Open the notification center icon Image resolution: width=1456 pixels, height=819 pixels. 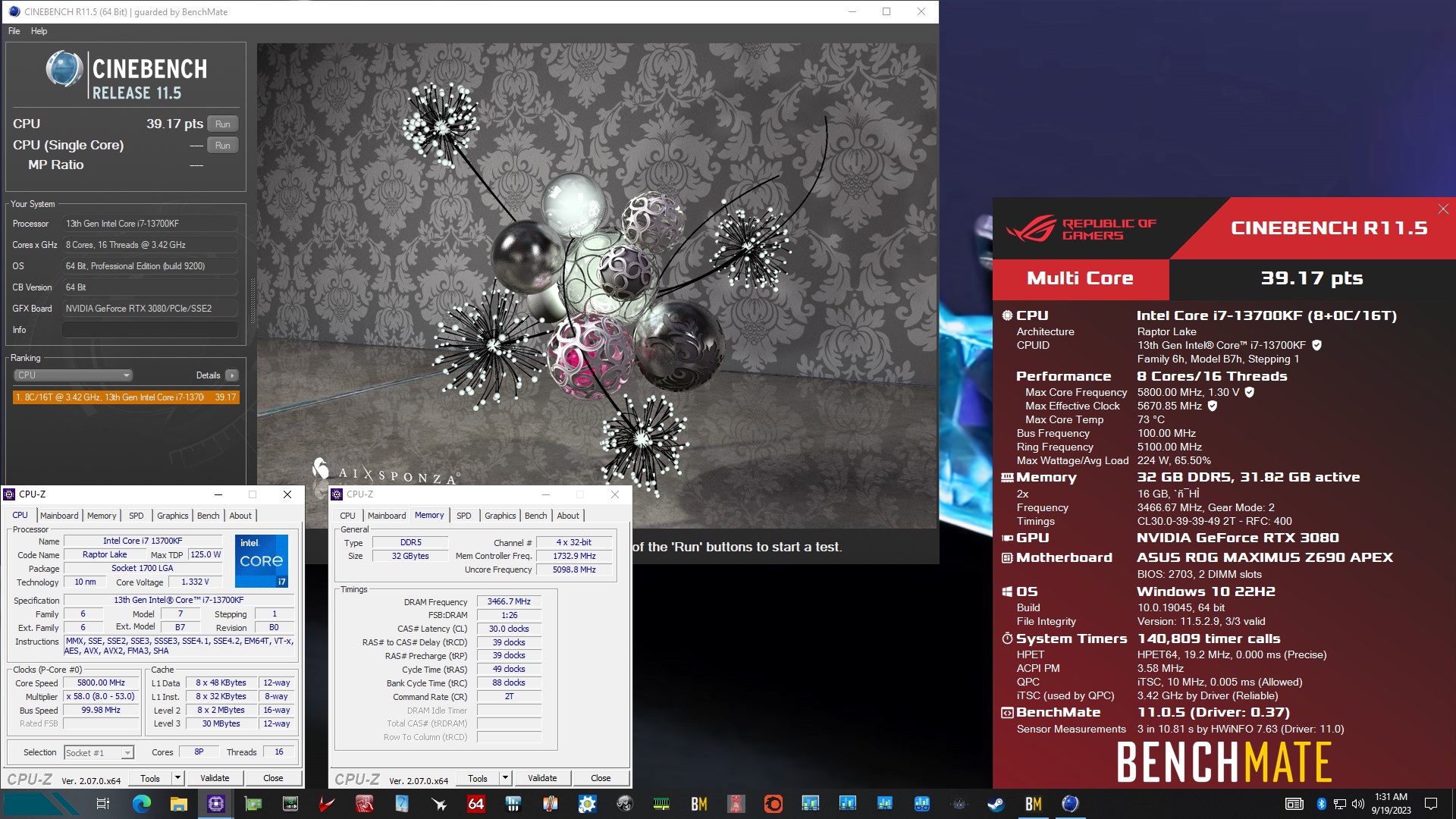coord(1431,804)
